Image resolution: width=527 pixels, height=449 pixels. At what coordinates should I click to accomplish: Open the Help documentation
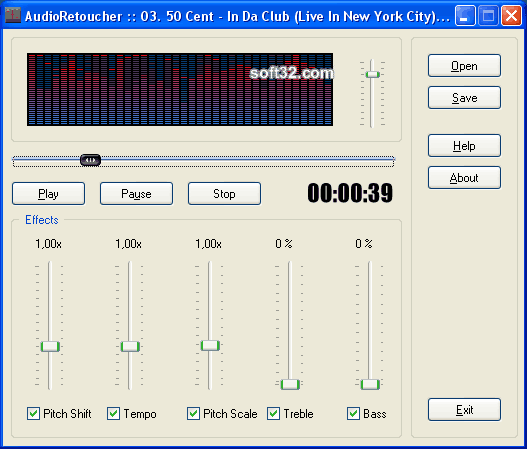pyautogui.click(x=464, y=146)
